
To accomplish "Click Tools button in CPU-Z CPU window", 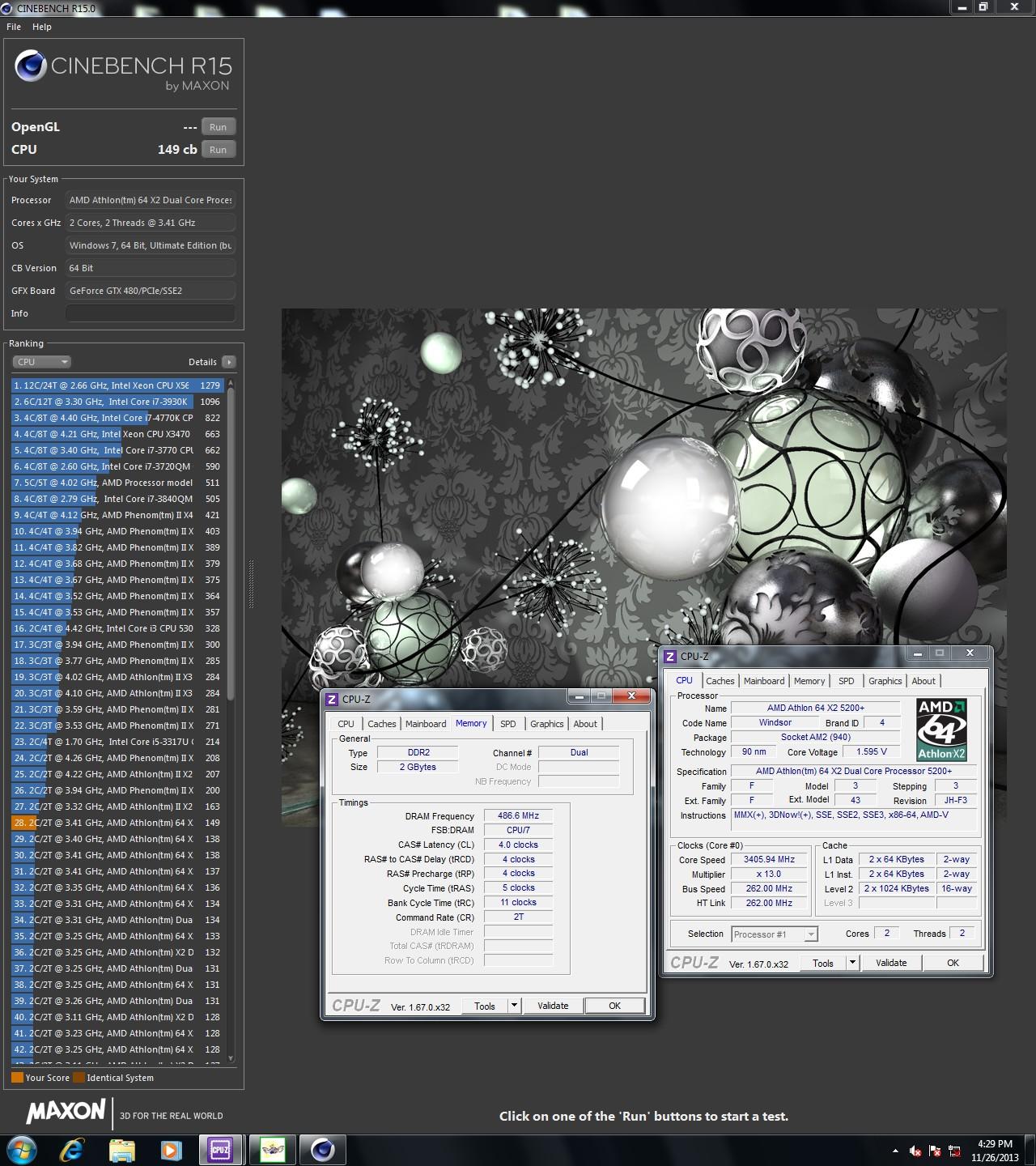I will (x=823, y=963).
